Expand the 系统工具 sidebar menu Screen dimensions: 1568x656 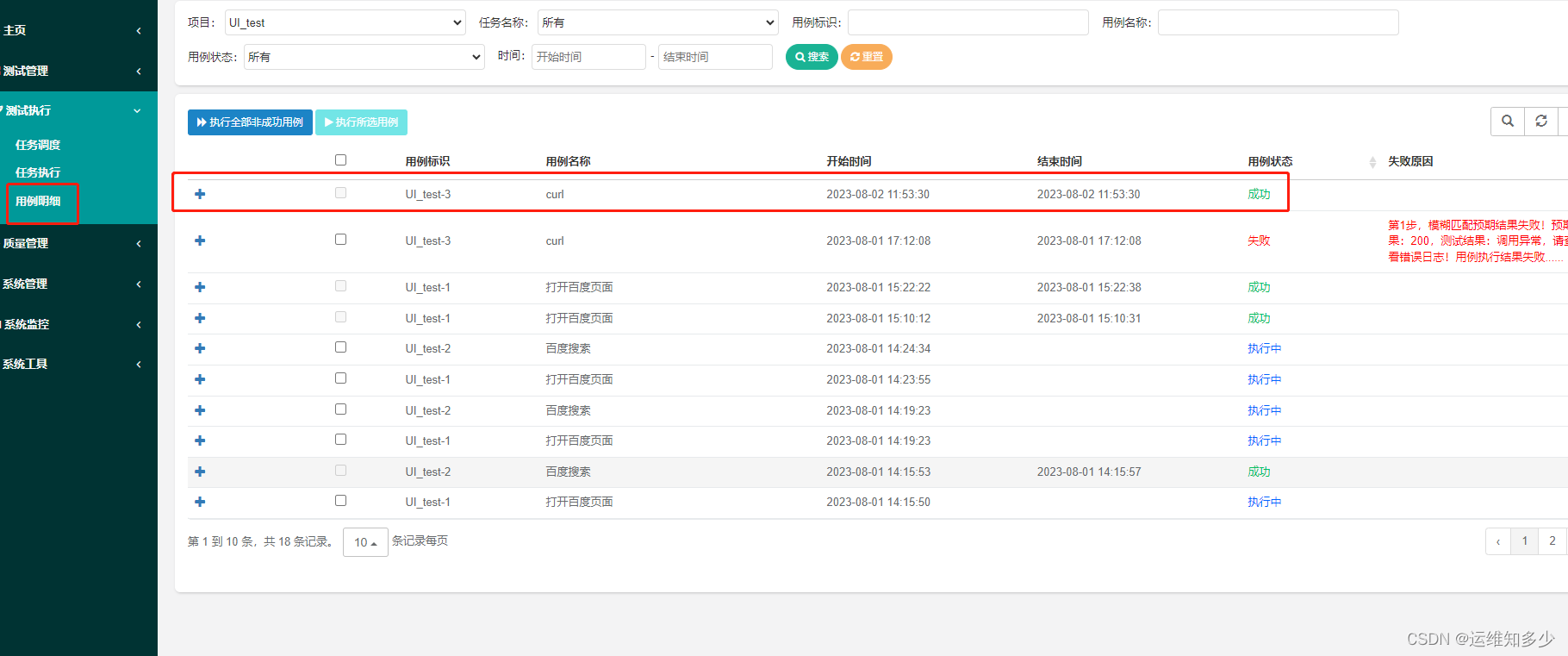(78, 364)
